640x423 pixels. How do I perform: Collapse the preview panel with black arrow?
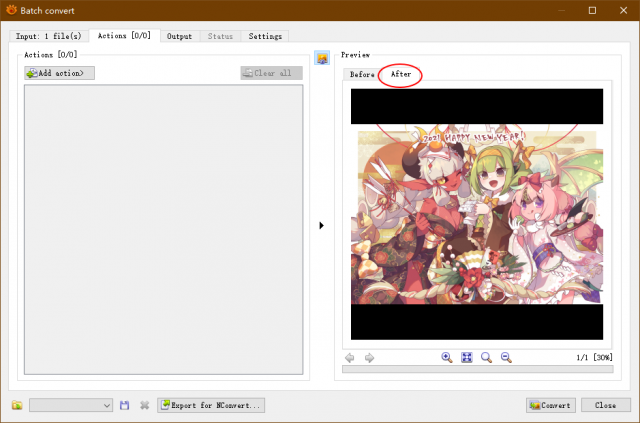[x=321, y=225]
